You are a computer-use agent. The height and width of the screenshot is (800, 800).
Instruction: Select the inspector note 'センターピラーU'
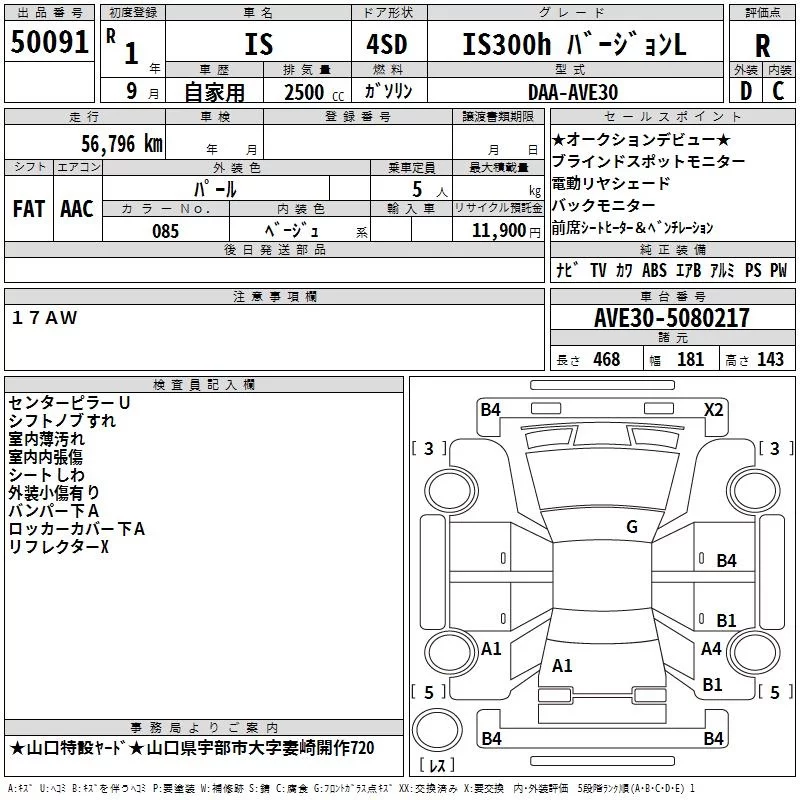(x=69, y=403)
